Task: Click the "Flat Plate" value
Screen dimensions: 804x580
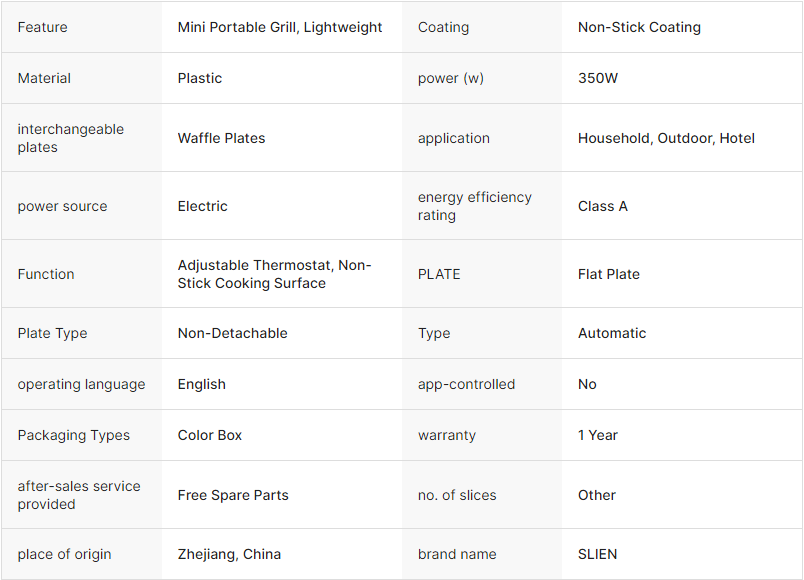Action: tap(609, 274)
